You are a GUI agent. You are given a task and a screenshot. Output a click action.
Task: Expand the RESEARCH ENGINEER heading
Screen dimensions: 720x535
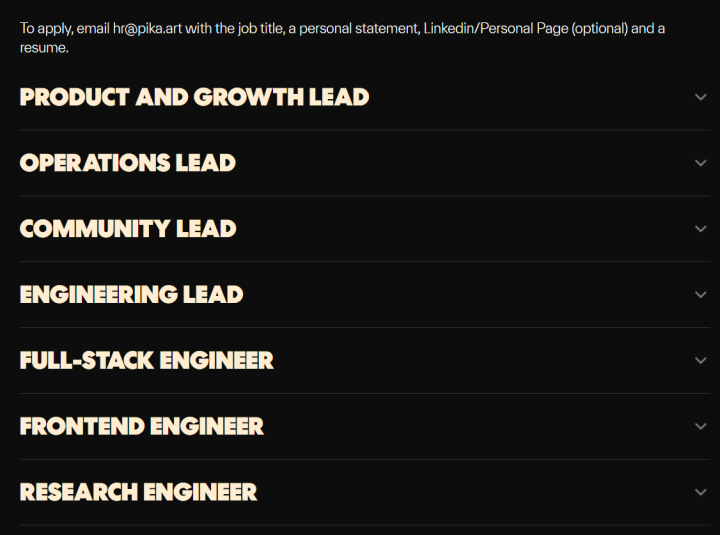point(138,492)
